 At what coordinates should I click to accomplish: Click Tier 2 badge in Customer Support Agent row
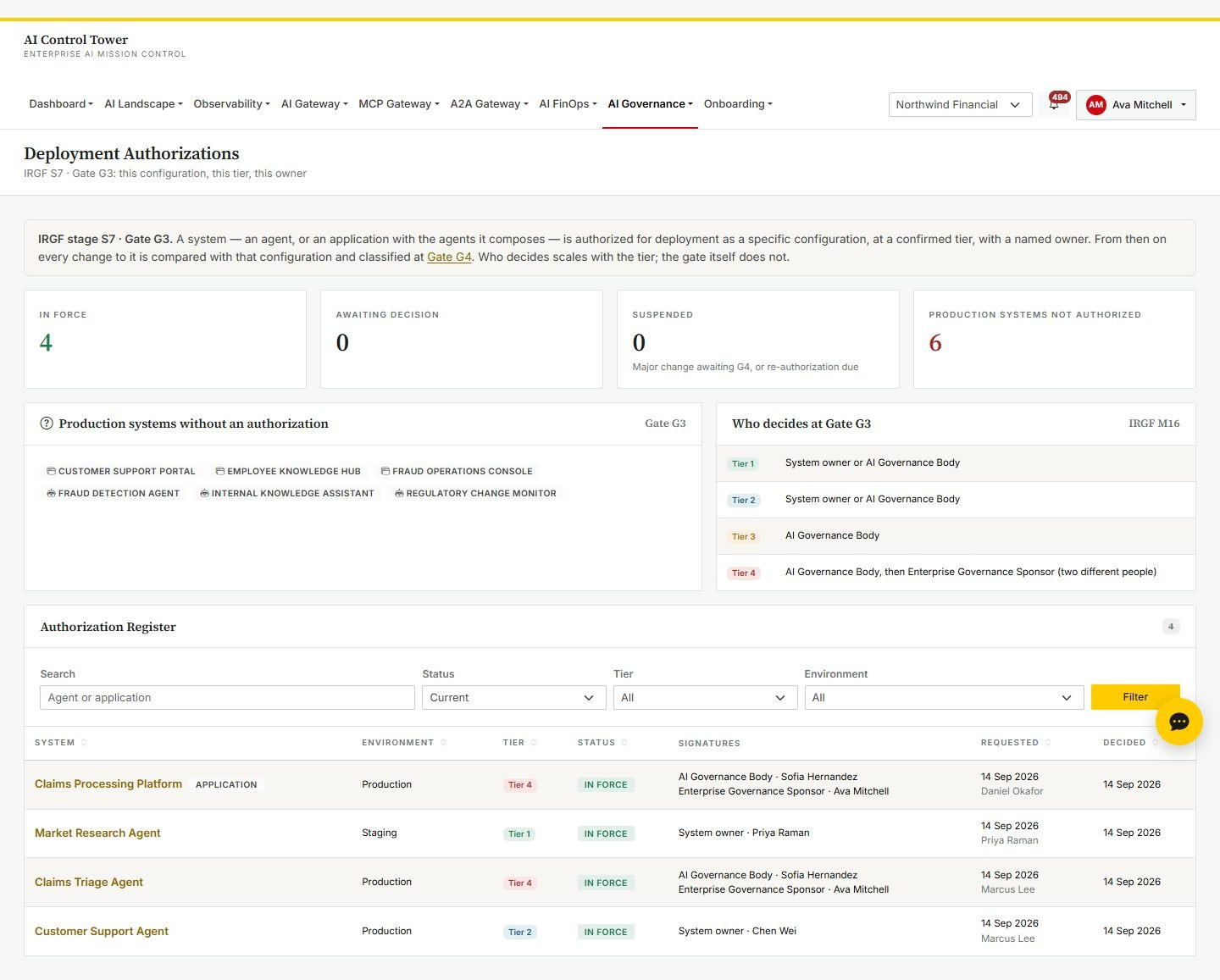(x=520, y=933)
